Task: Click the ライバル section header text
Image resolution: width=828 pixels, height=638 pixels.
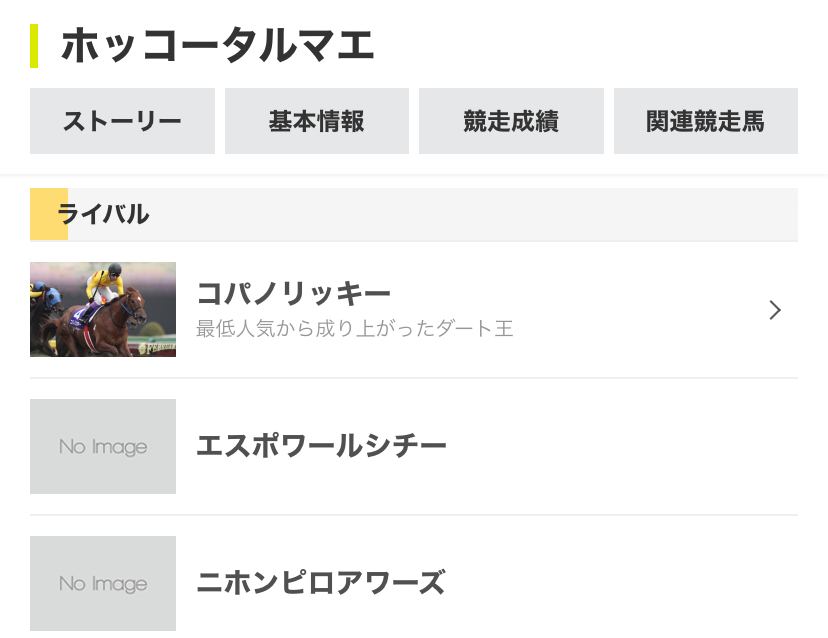Action: (x=103, y=214)
